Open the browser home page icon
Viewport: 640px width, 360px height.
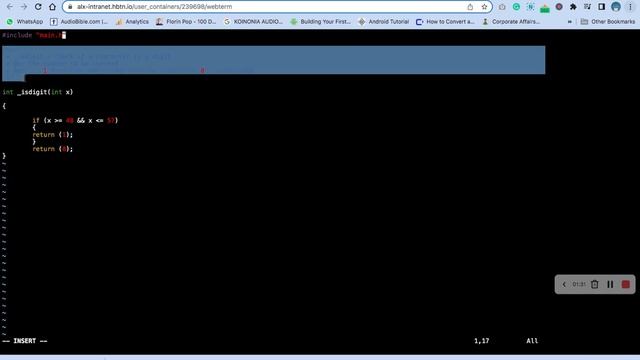click(52, 7)
